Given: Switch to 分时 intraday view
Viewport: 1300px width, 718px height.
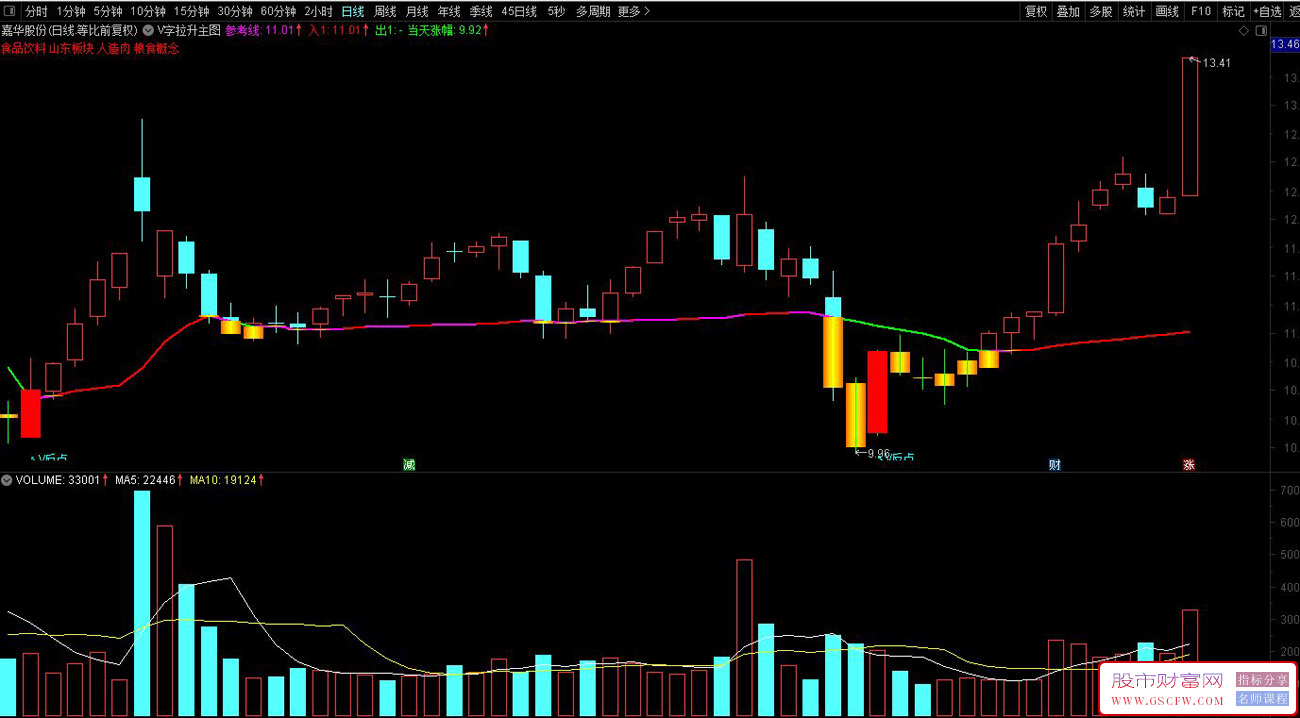Looking at the screenshot, I should 36,11.
